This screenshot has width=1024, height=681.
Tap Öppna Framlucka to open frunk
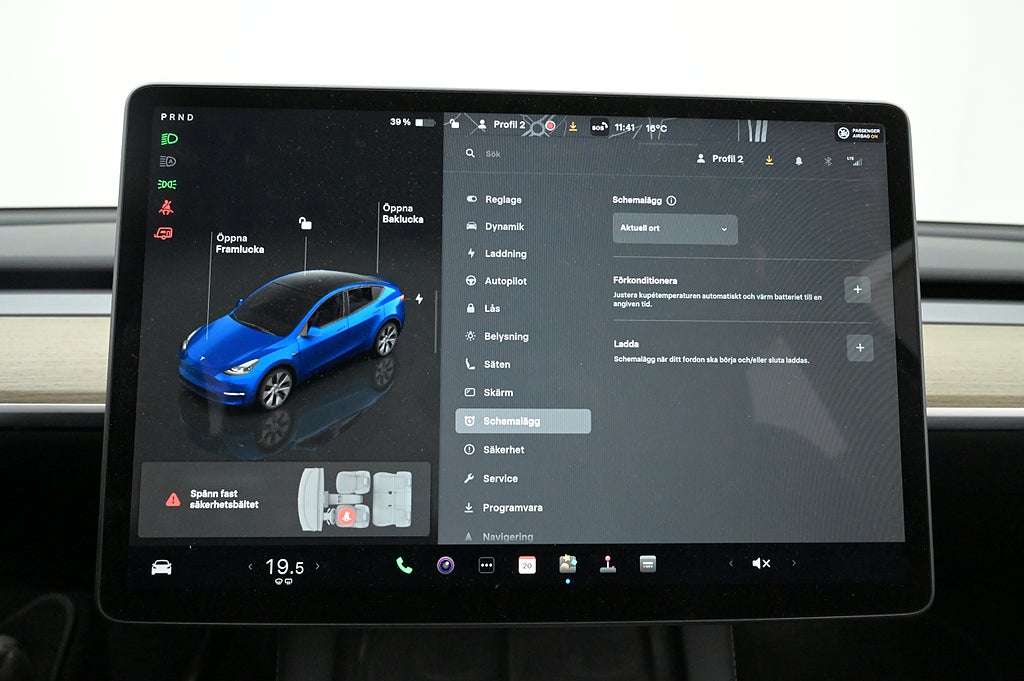pyautogui.click(x=239, y=244)
